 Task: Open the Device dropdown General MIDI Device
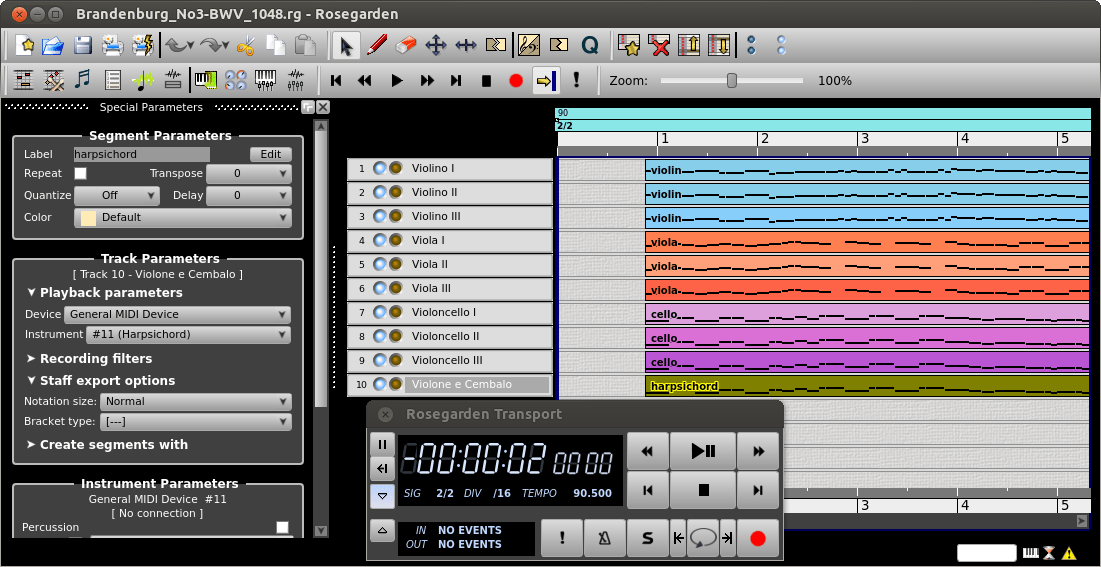click(x=177, y=314)
